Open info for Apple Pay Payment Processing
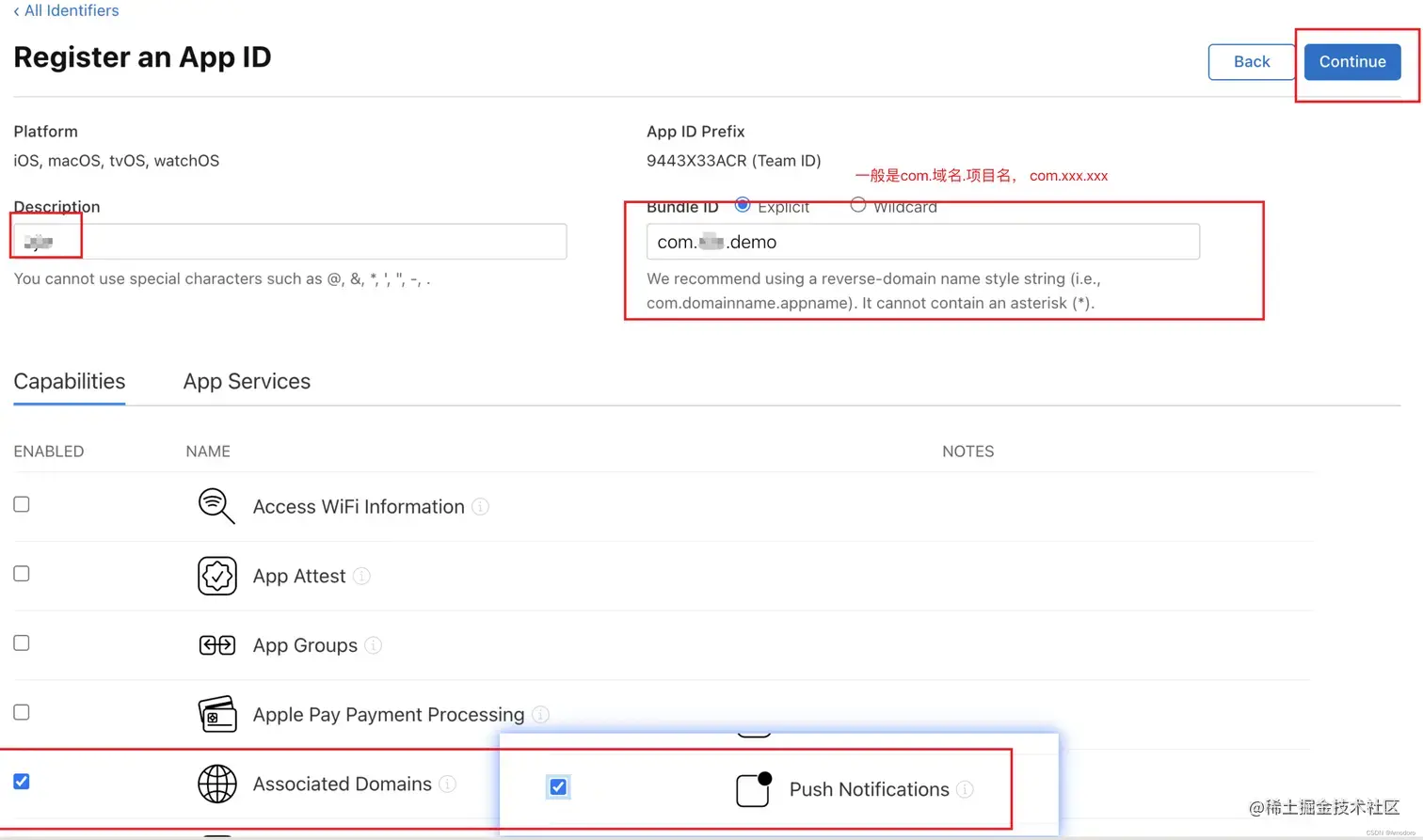The image size is (1423, 840). point(540,715)
